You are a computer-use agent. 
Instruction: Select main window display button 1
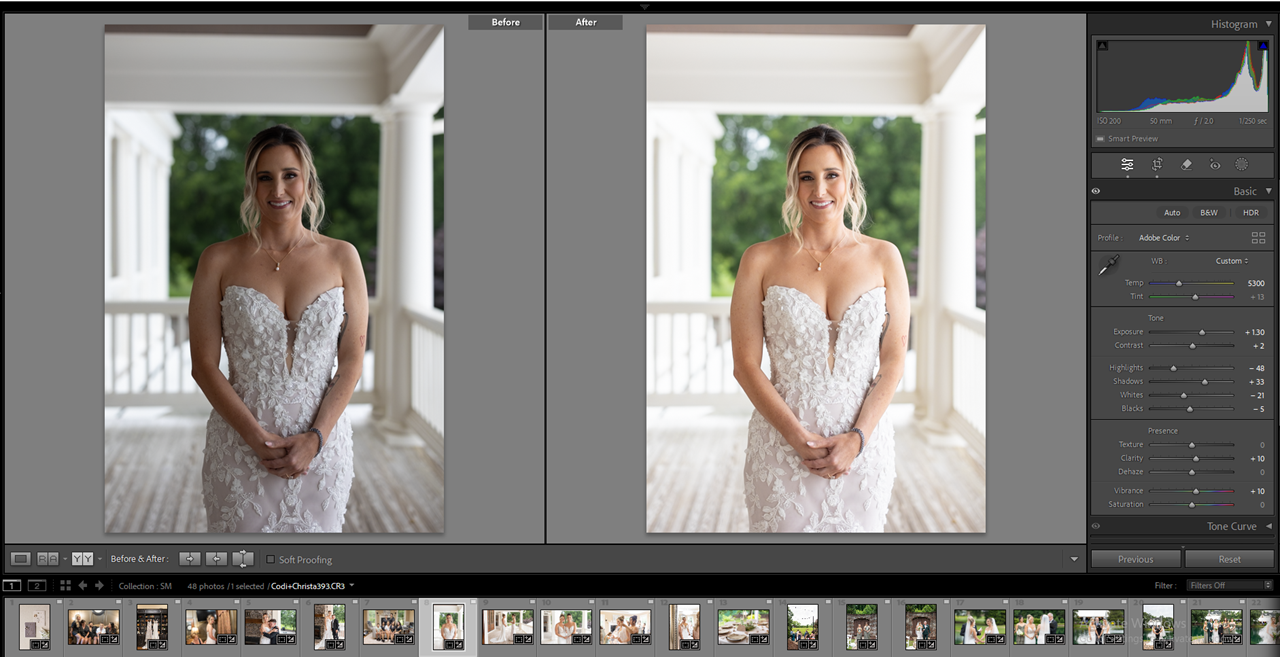12,585
